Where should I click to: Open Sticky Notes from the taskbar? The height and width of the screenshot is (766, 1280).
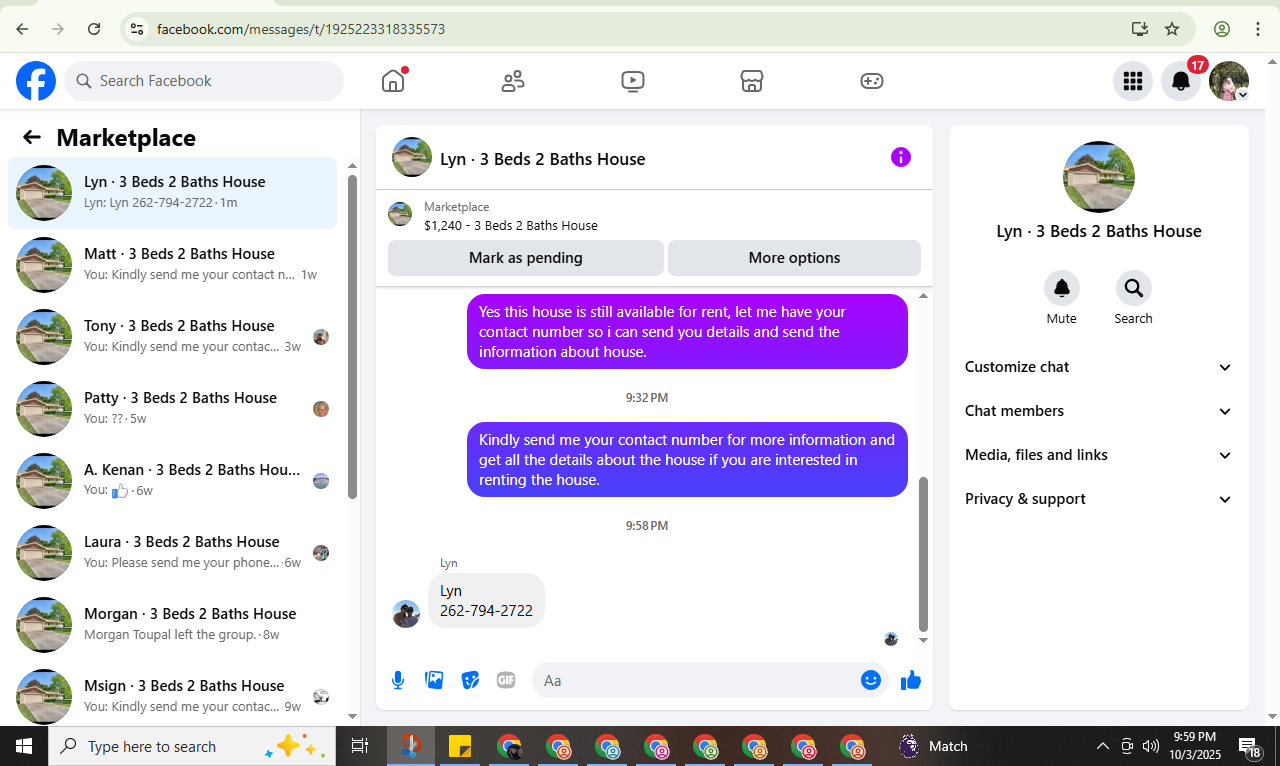(460, 746)
